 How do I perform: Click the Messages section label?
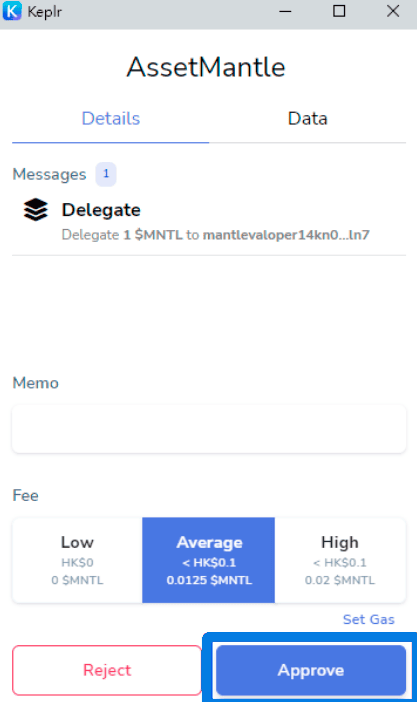click(49, 174)
